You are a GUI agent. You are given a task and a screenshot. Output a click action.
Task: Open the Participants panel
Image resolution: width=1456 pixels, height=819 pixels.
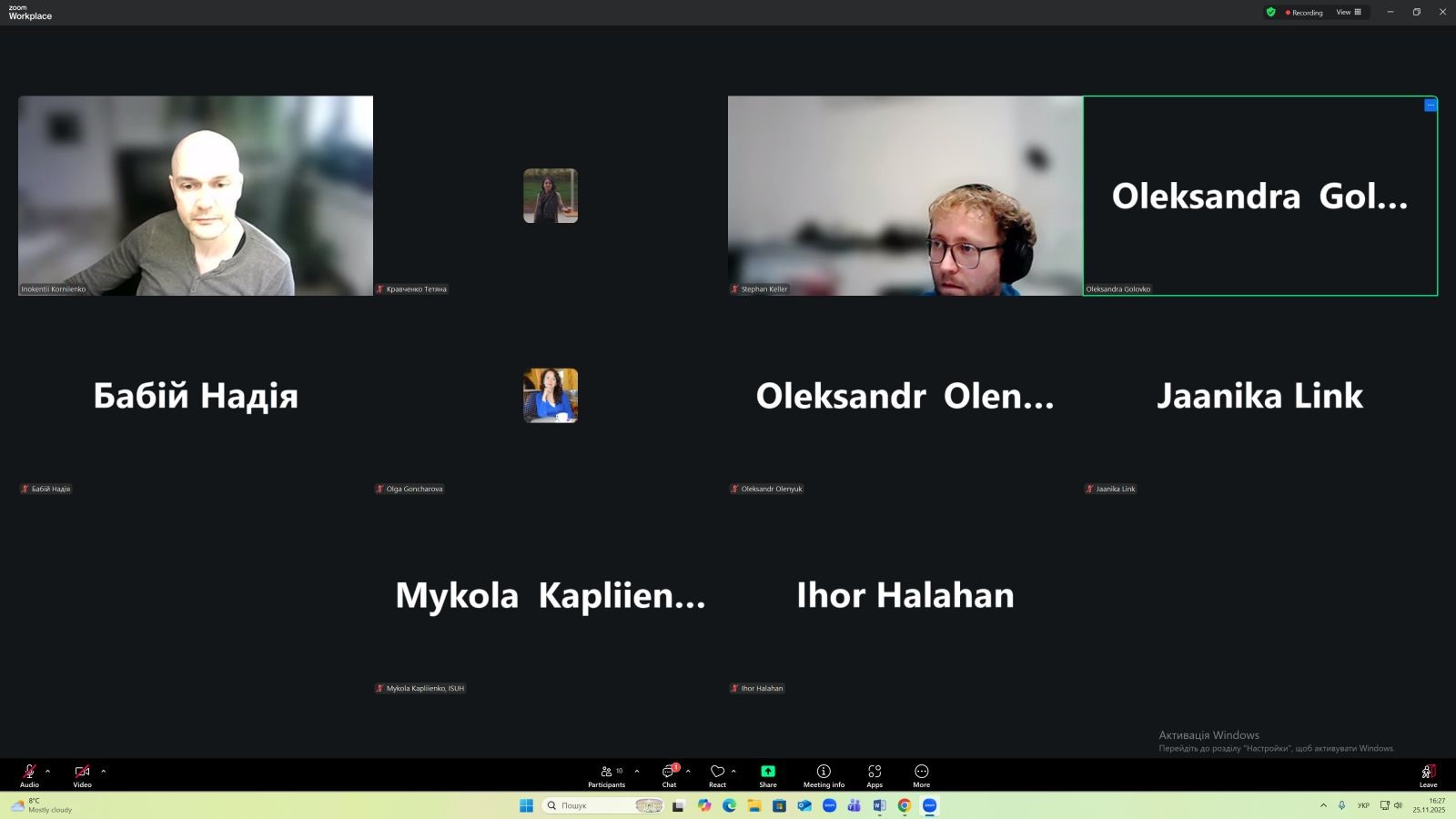(x=607, y=774)
